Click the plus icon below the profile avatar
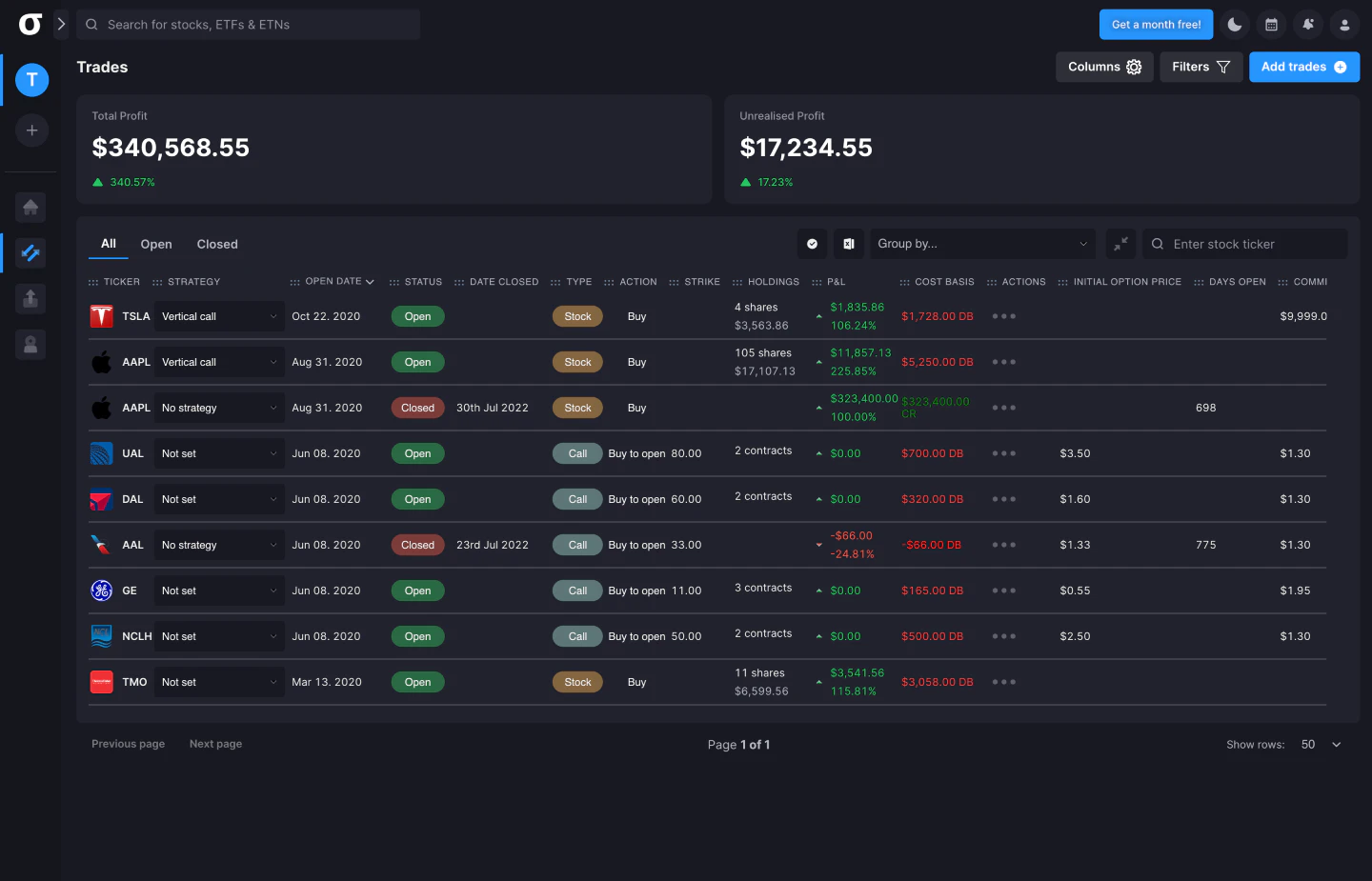This screenshot has height=881, width=1372. click(30, 130)
